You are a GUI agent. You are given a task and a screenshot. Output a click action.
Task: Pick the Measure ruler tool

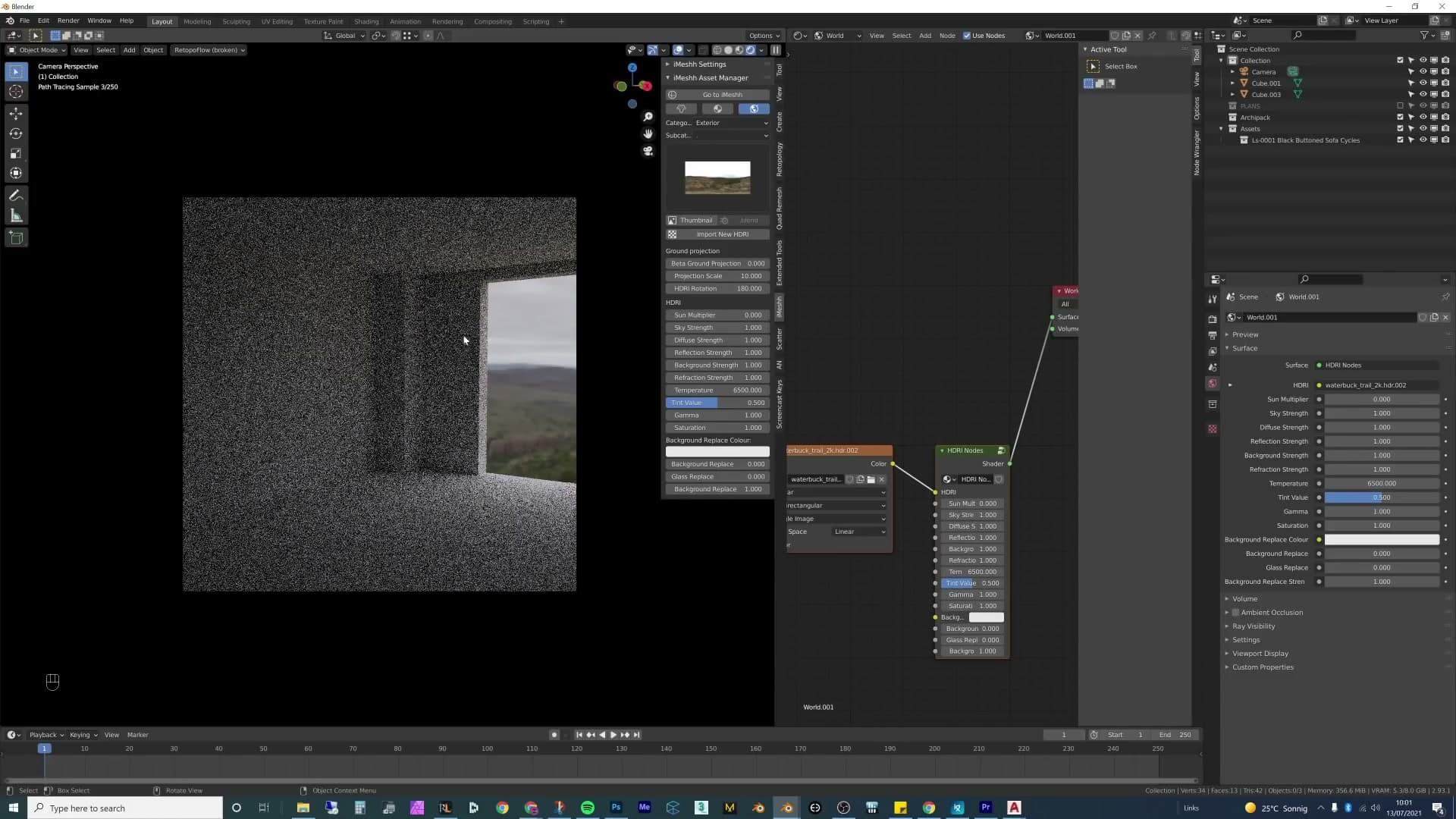[16, 216]
